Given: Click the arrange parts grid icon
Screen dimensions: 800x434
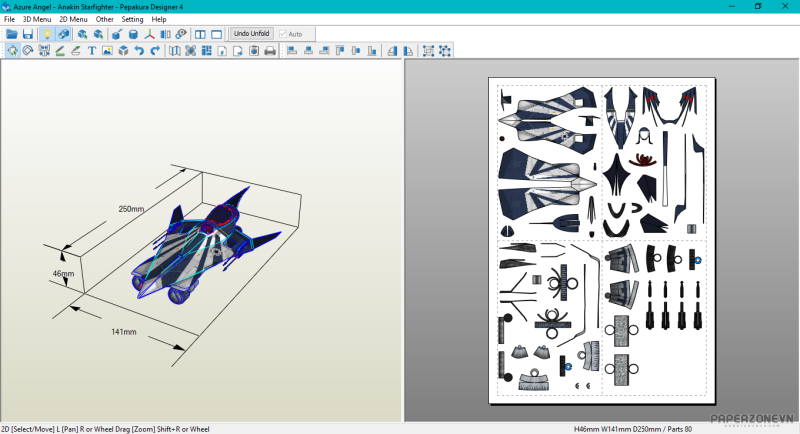Looking at the screenshot, I should pyautogui.click(x=206, y=50).
